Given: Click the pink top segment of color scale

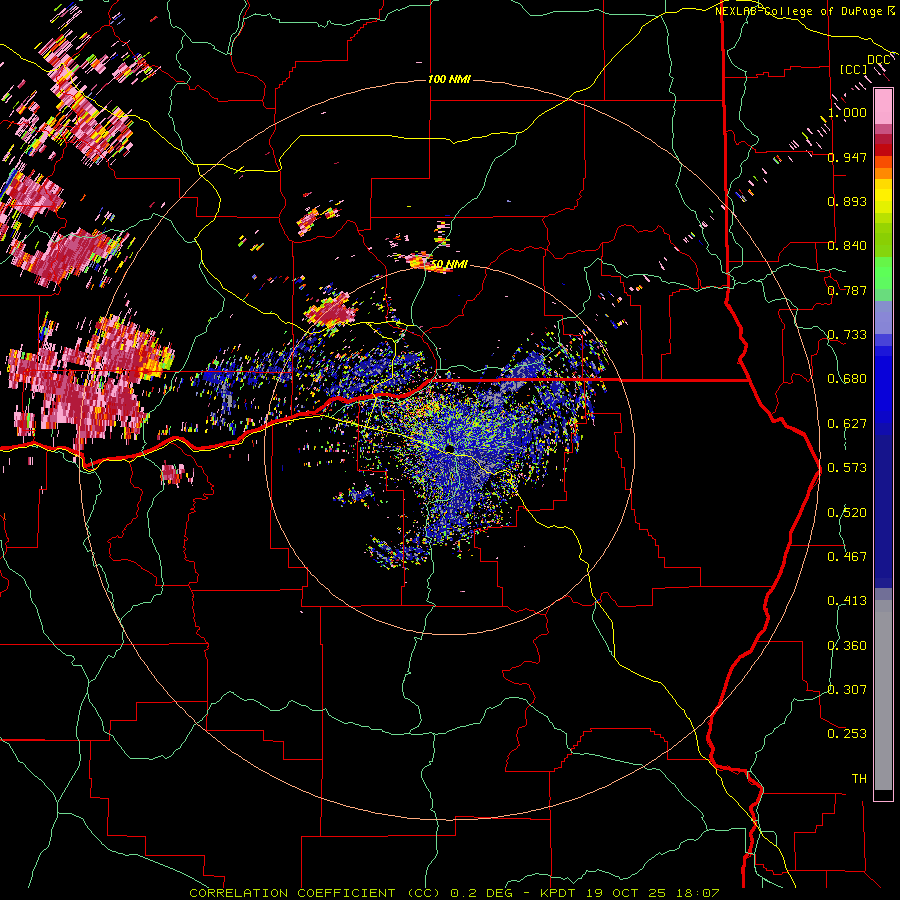Looking at the screenshot, I should (x=883, y=106).
